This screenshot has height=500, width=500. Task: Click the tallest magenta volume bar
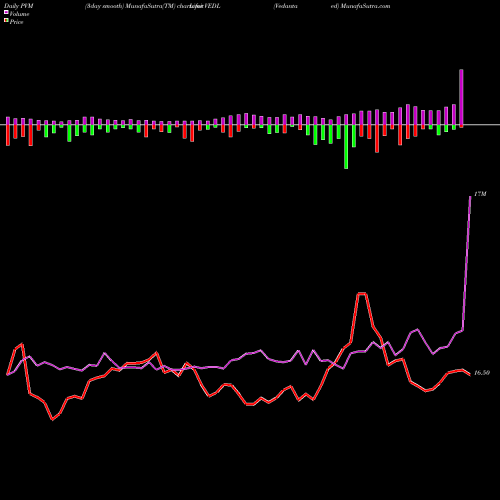[461, 97]
